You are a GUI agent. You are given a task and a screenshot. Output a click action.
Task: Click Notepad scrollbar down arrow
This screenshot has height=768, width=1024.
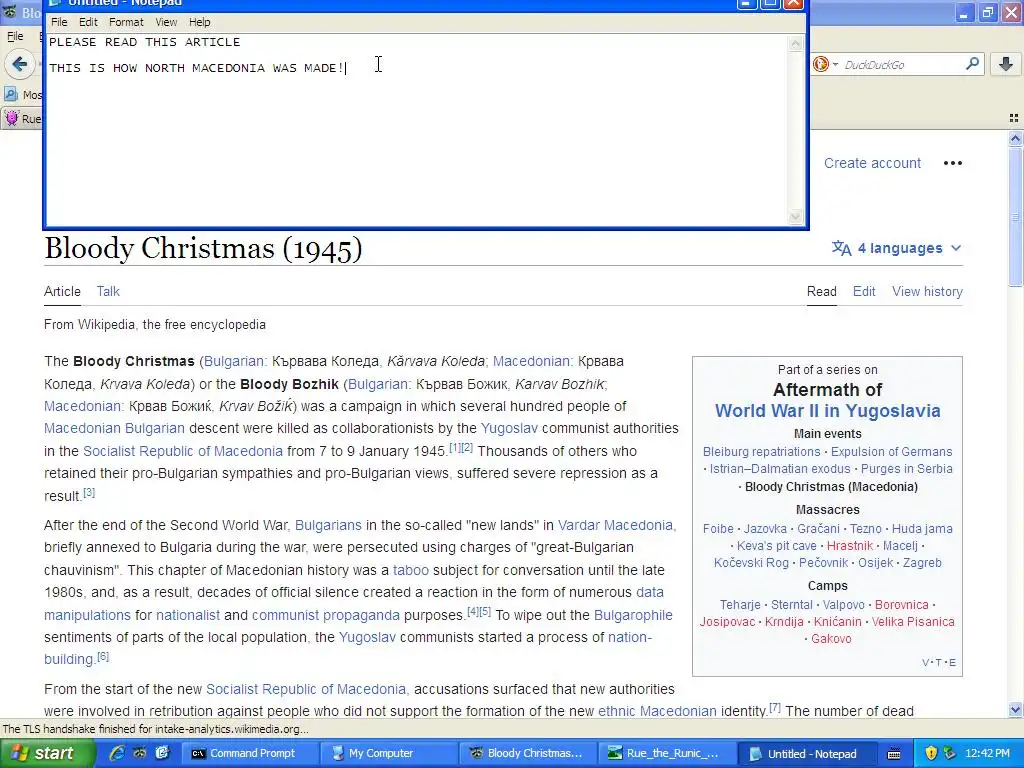pos(795,217)
